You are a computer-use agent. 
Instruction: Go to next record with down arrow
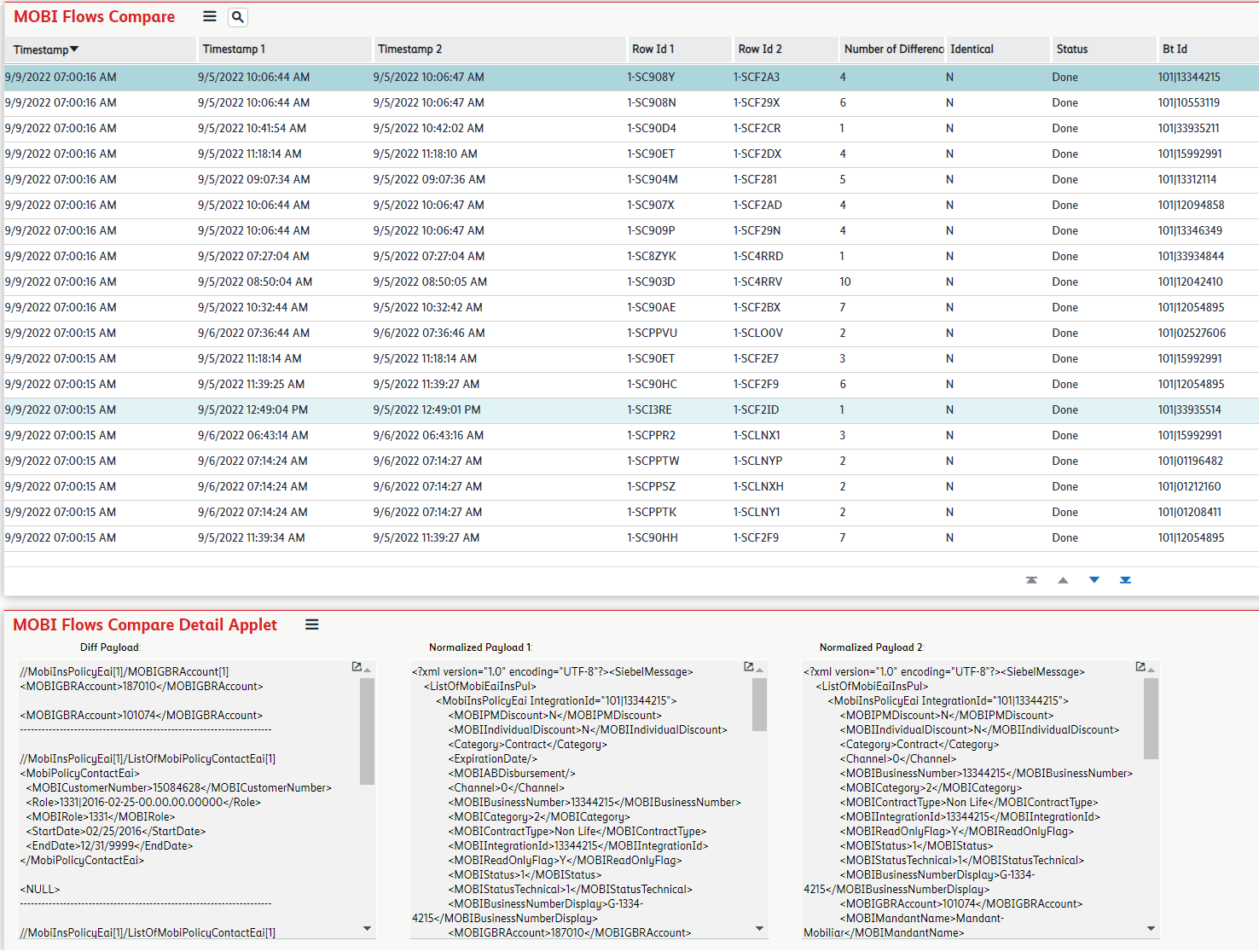(x=1094, y=580)
